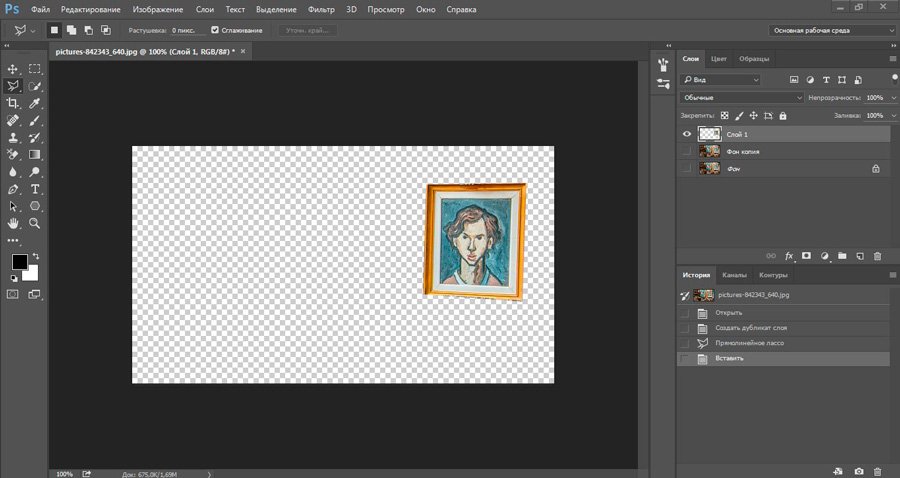This screenshot has height=478, width=900.
Task: Select the Прямолинейное лассо history step
Action: 749,343
